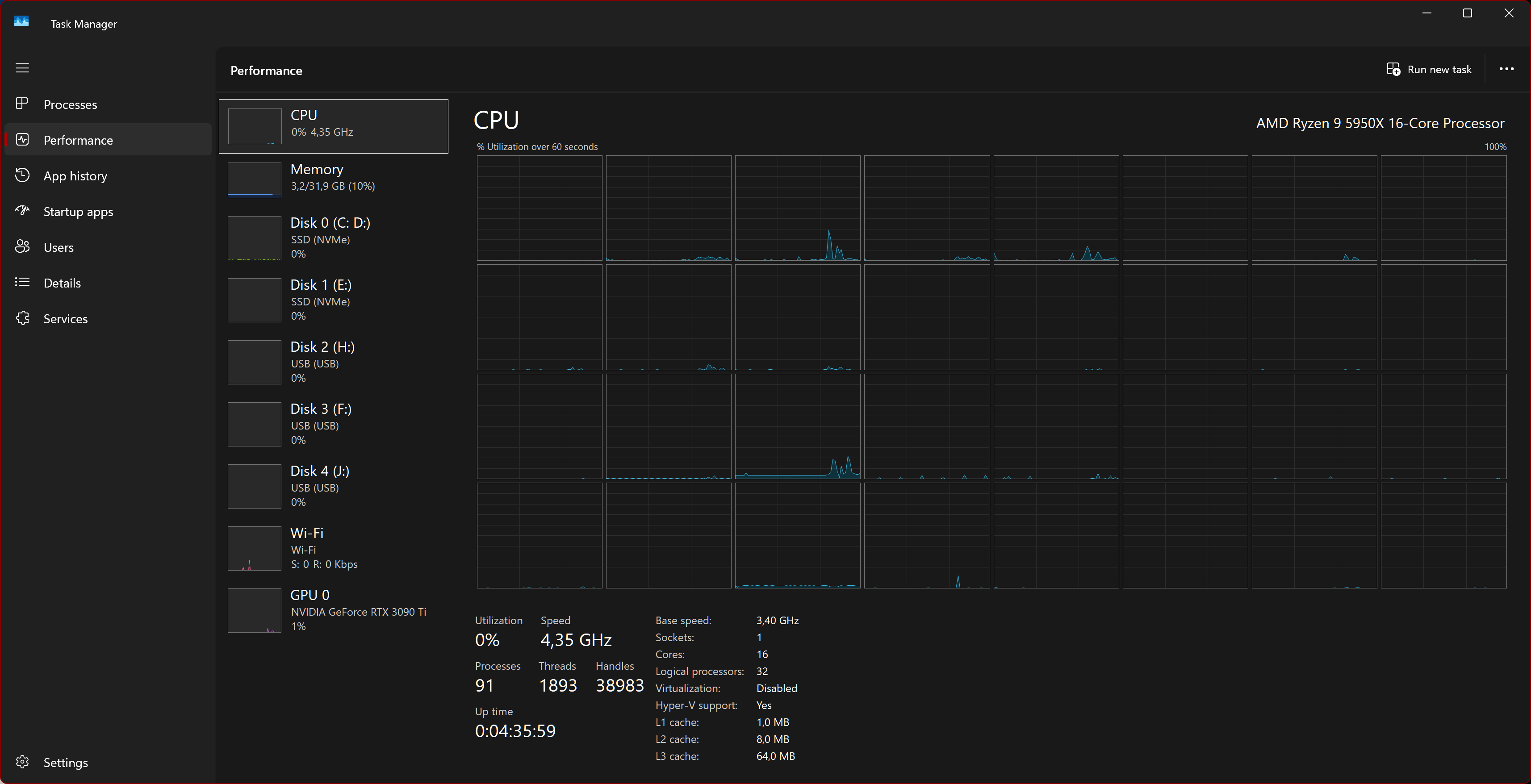Toggle the hamburger navigation menu
1531x784 pixels.
[22, 68]
